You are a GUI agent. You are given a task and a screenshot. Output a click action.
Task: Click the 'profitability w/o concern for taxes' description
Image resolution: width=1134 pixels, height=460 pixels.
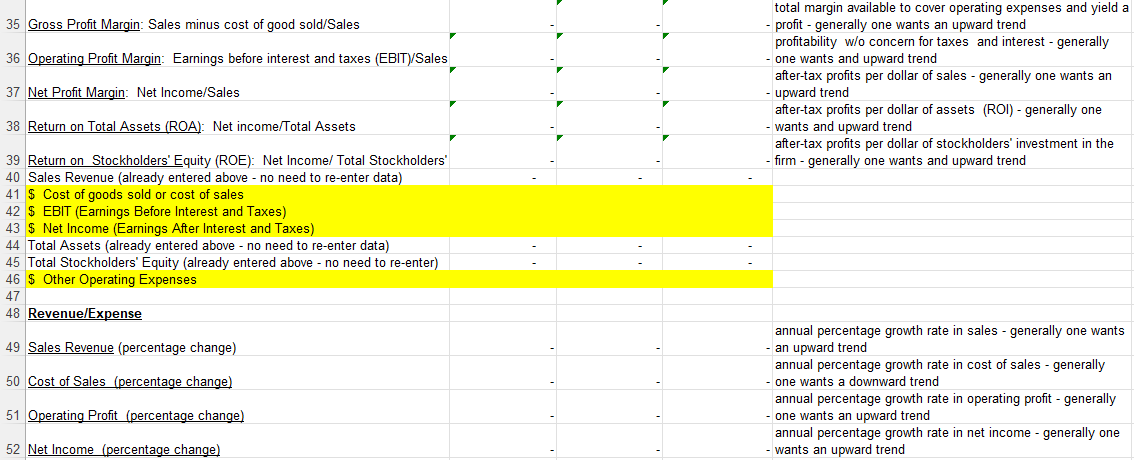click(952, 50)
